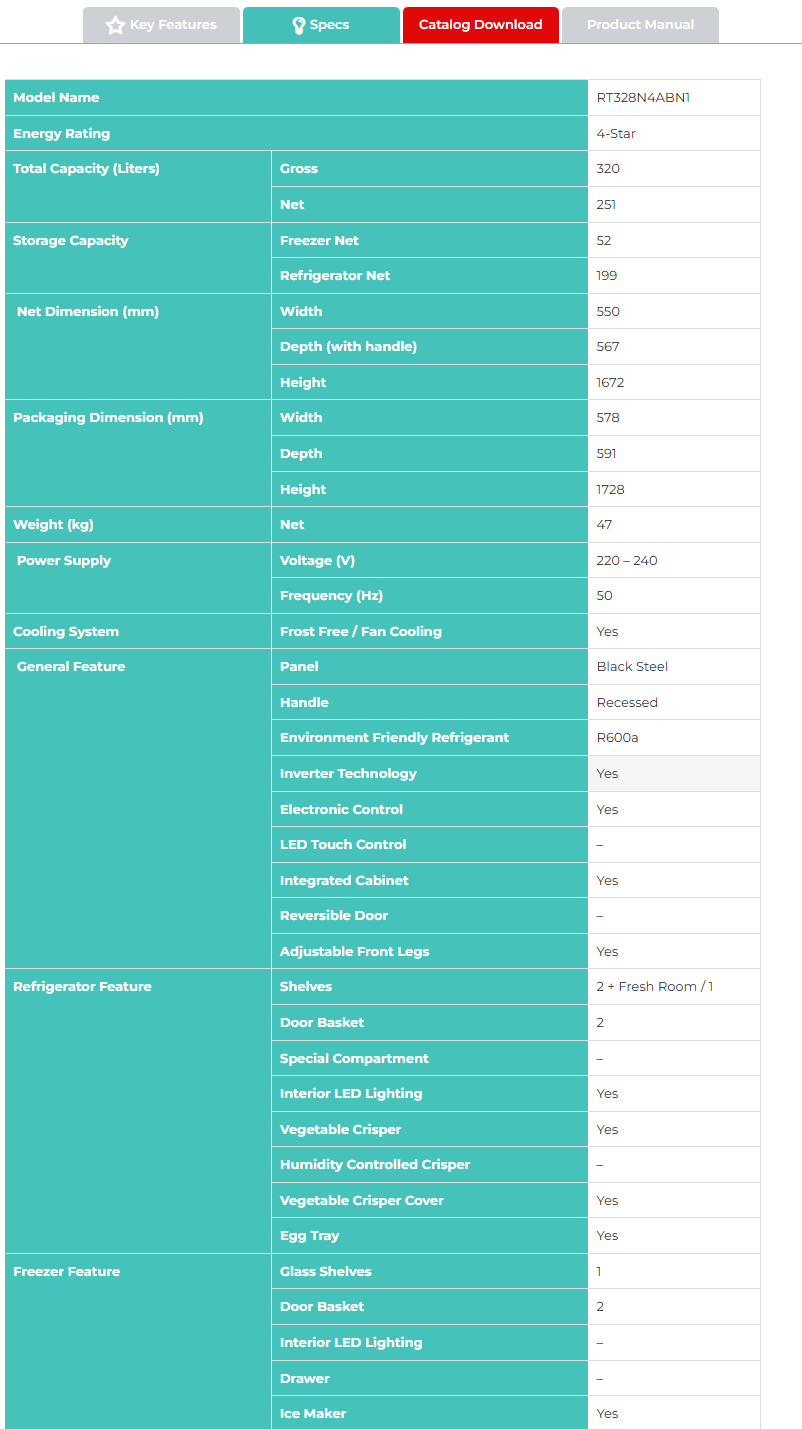The image size is (802, 1429).
Task: Select shelves value 2 + Fresh Room / 1
Action: pos(655,987)
